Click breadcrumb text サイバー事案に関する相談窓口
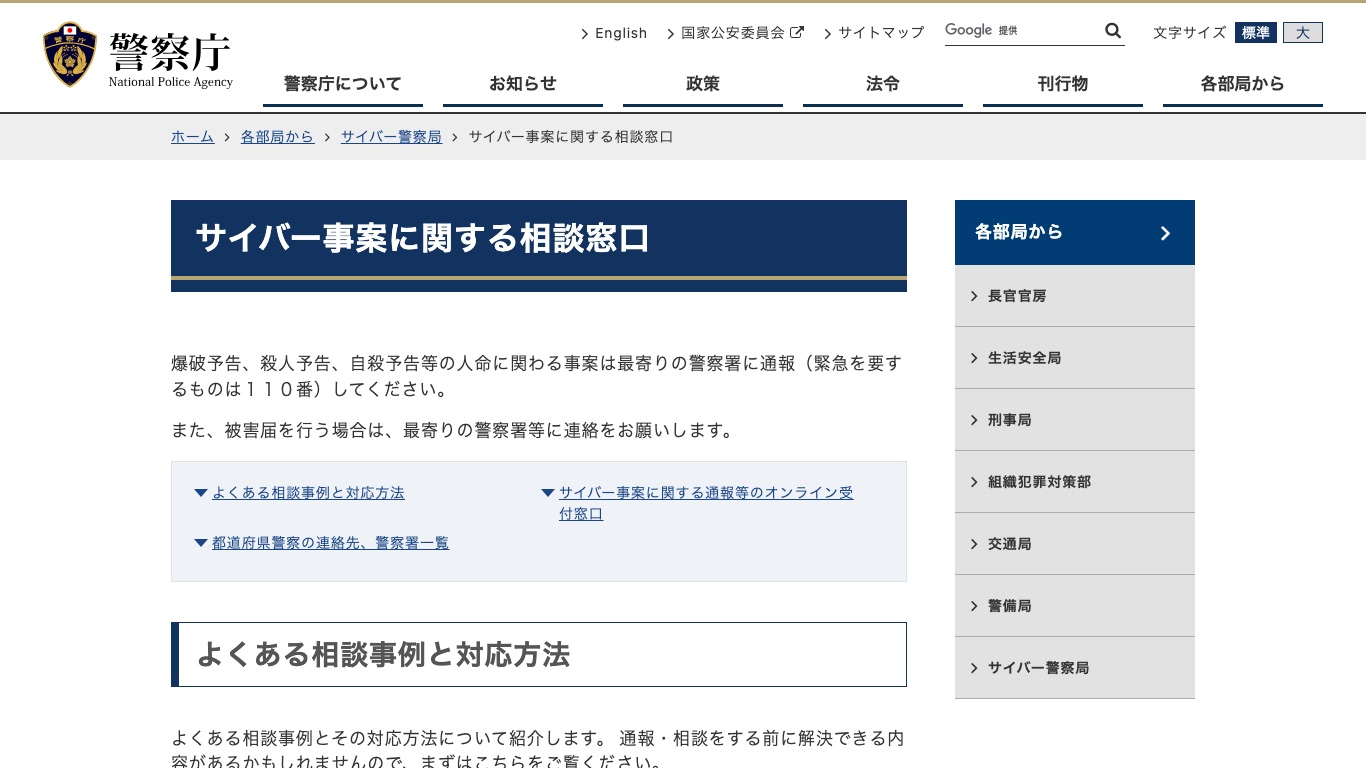 pyautogui.click(x=571, y=137)
